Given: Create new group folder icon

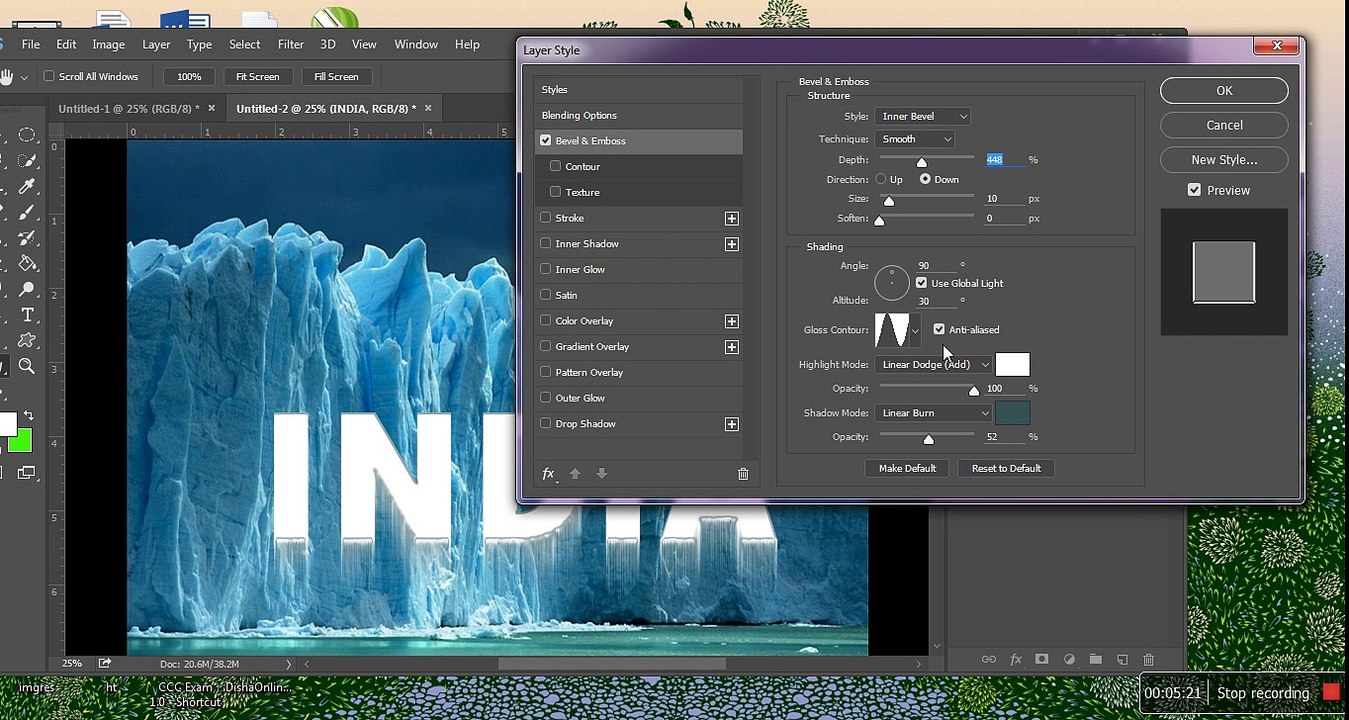Looking at the screenshot, I should (x=1096, y=660).
